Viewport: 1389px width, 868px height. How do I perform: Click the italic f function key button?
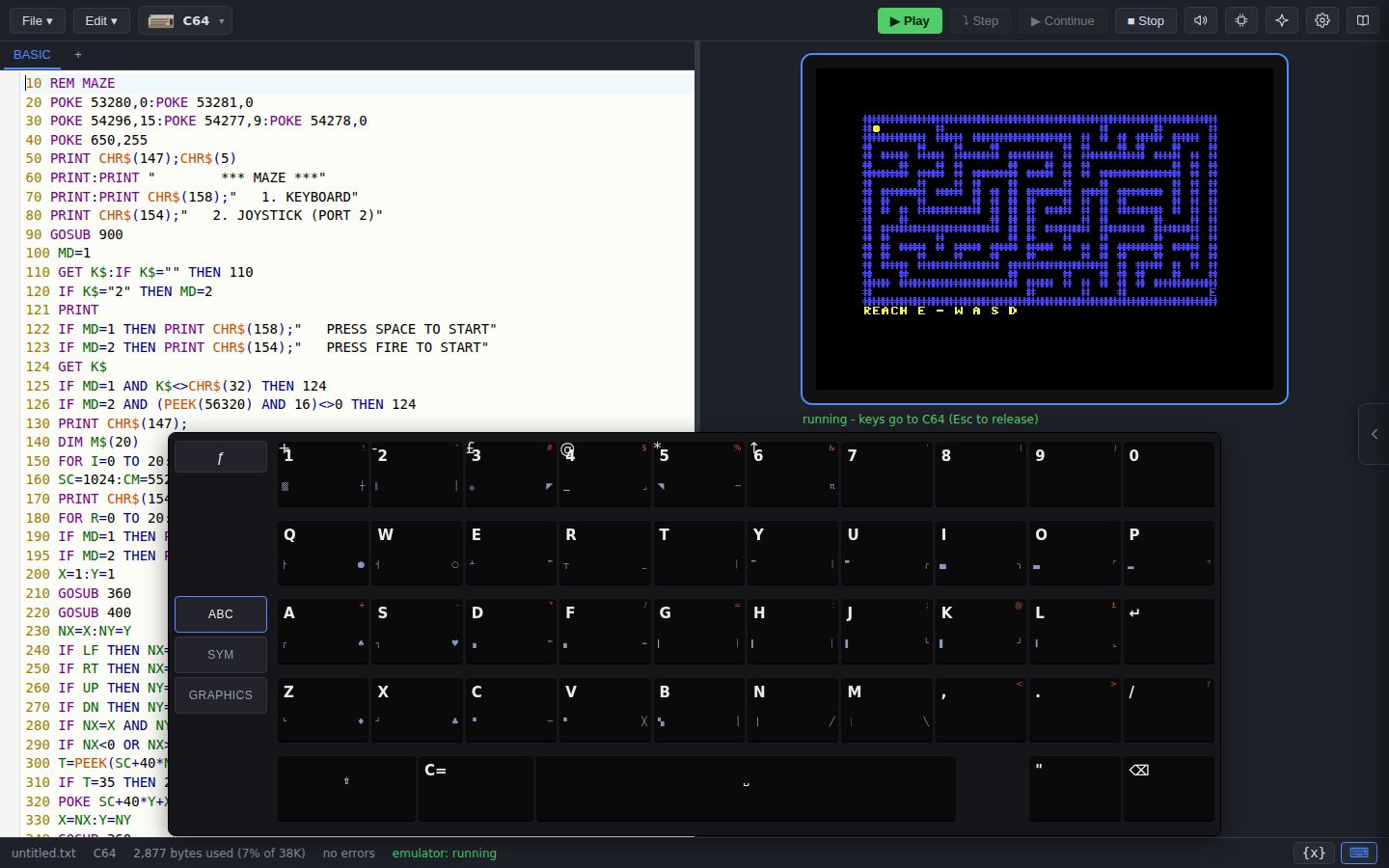(x=221, y=457)
